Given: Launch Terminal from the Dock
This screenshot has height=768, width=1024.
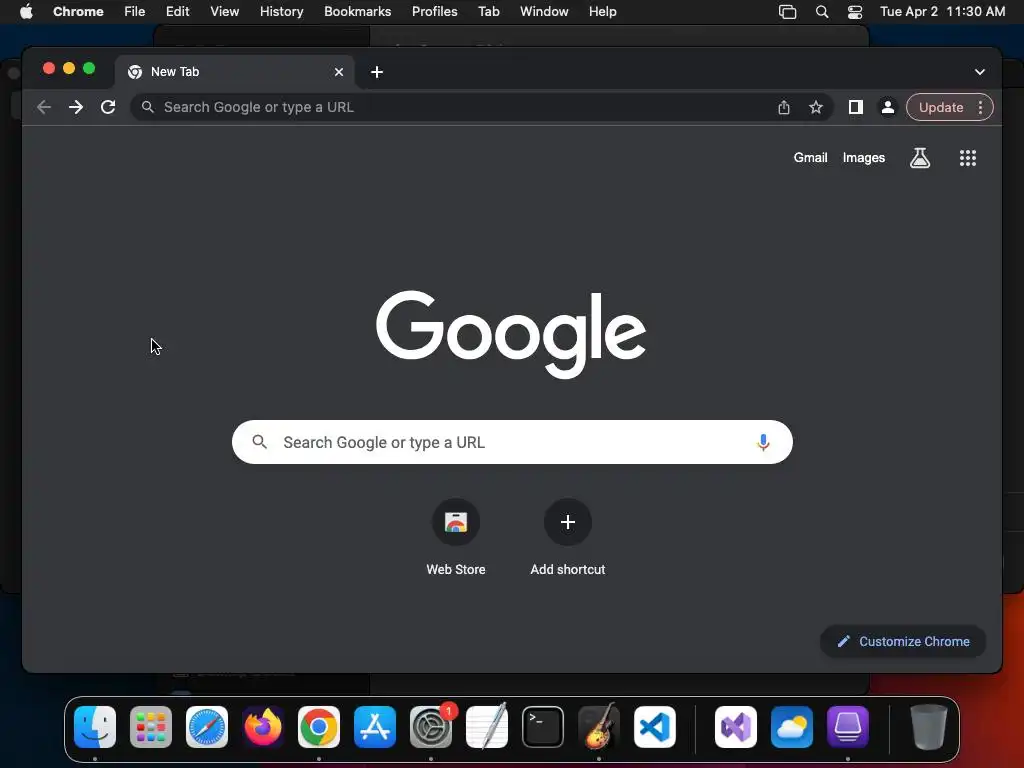Looking at the screenshot, I should pyautogui.click(x=543, y=727).
